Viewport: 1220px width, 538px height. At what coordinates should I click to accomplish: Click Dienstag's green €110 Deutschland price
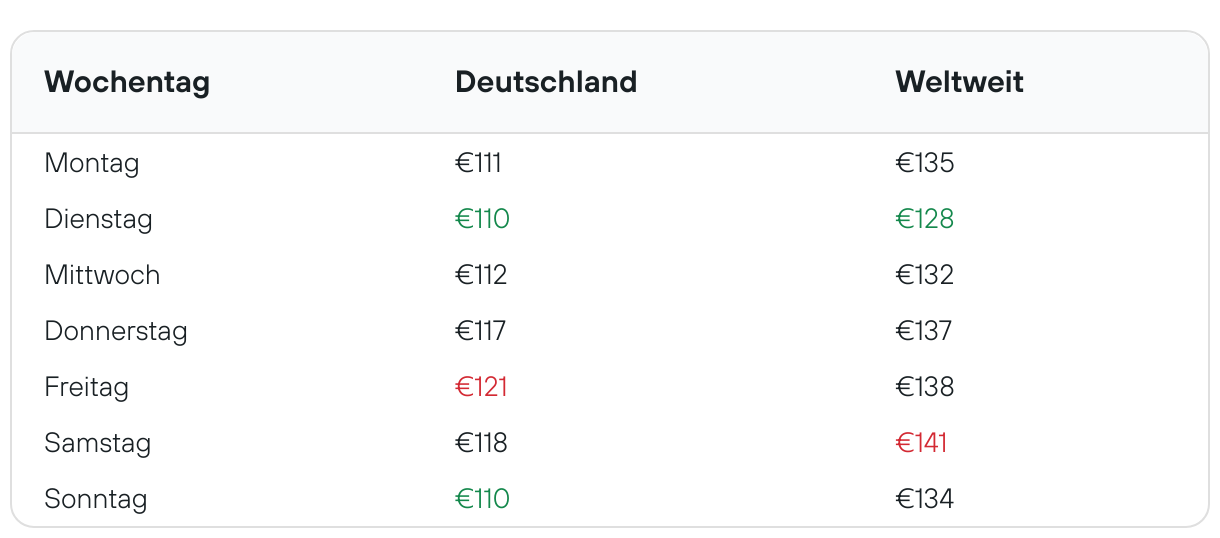tap(483, 219)
